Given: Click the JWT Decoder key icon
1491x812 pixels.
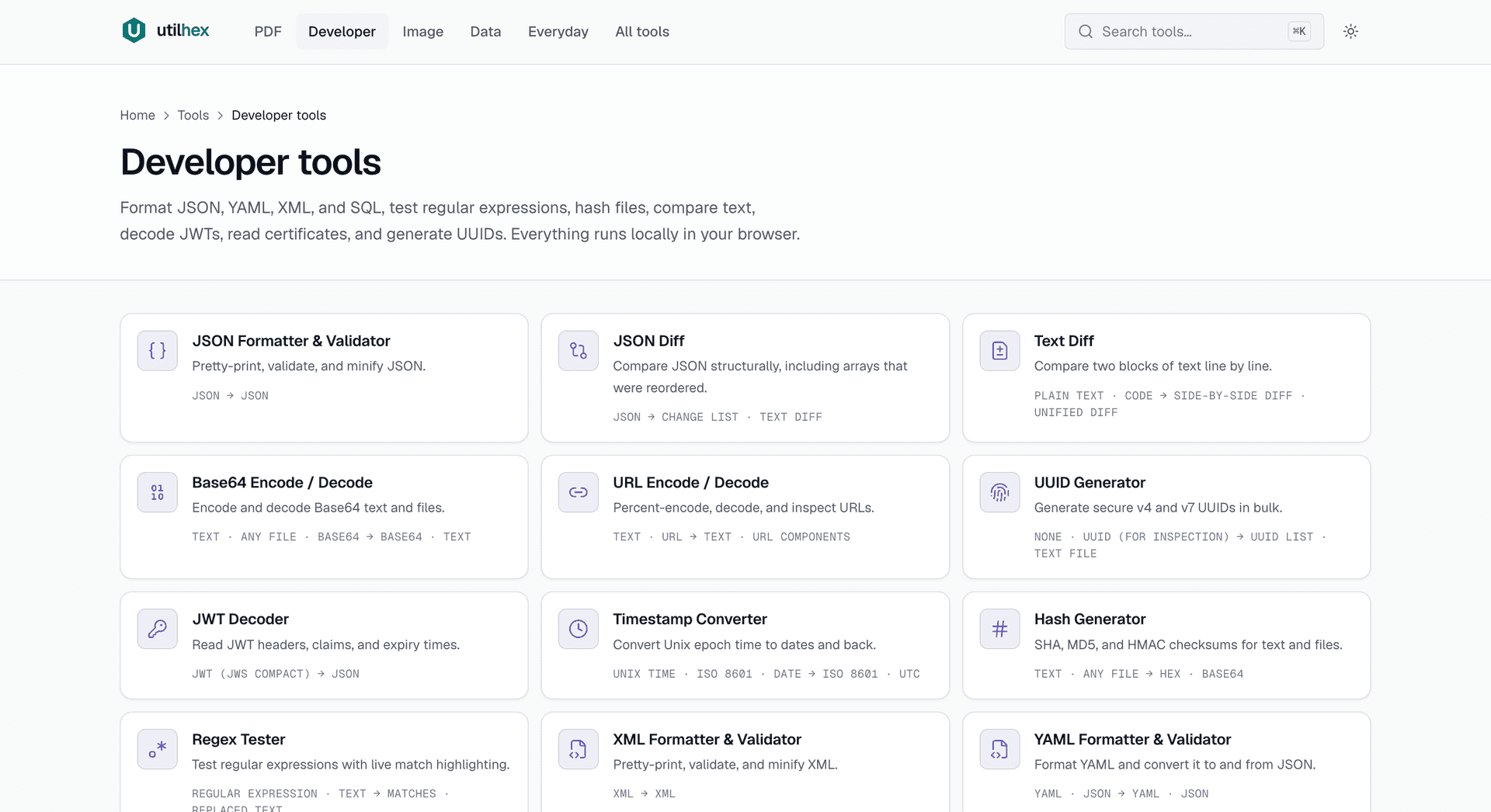Looking at the screenshot, I should point(158,629).
